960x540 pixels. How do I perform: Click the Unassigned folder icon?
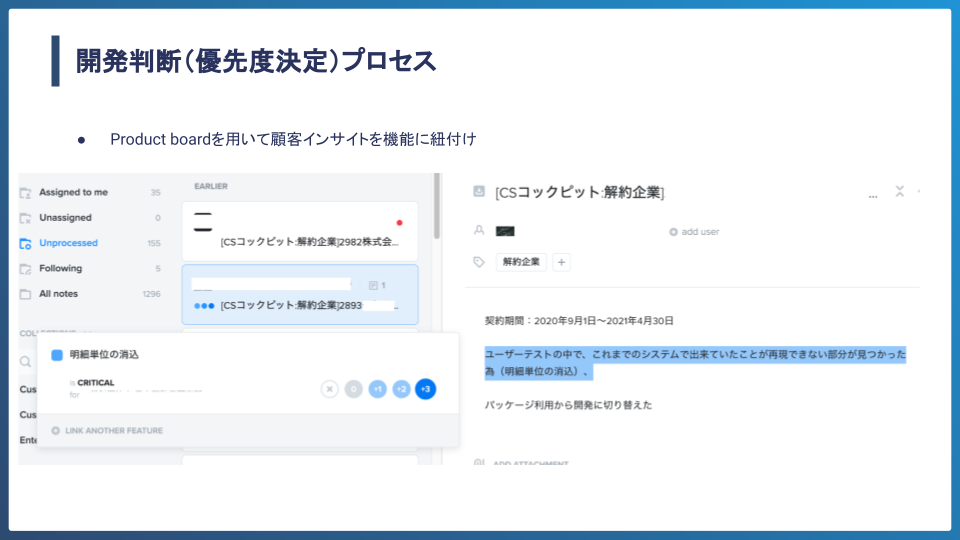coord(25,218)
